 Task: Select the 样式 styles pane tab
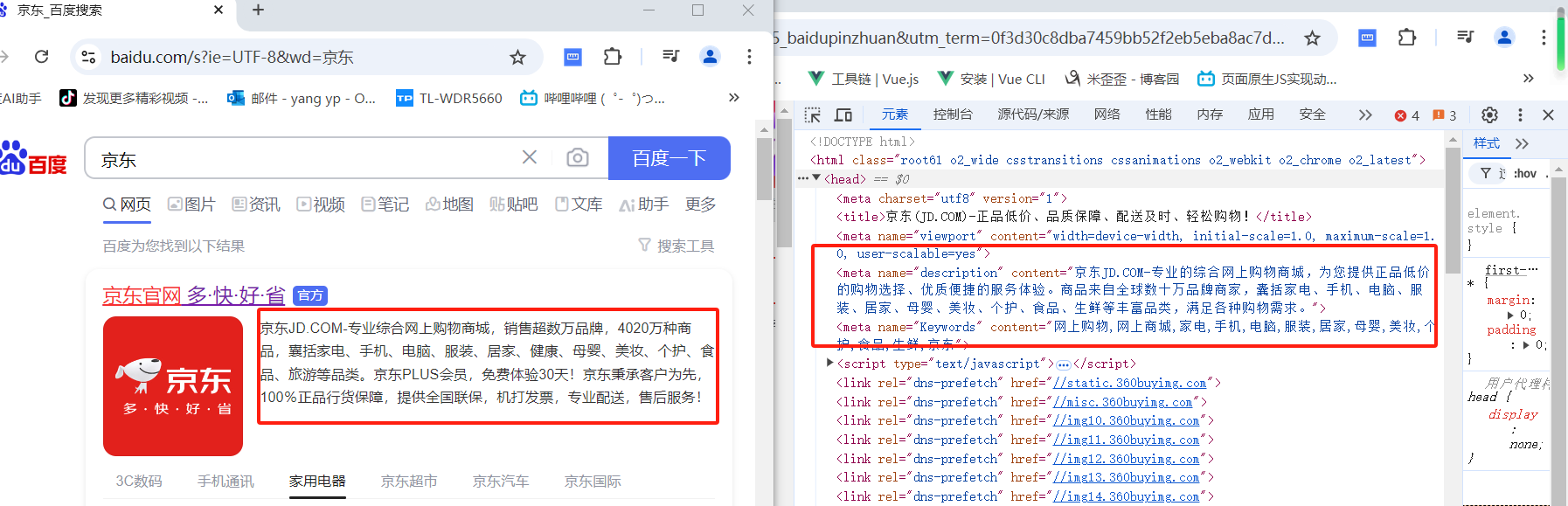1486,143
